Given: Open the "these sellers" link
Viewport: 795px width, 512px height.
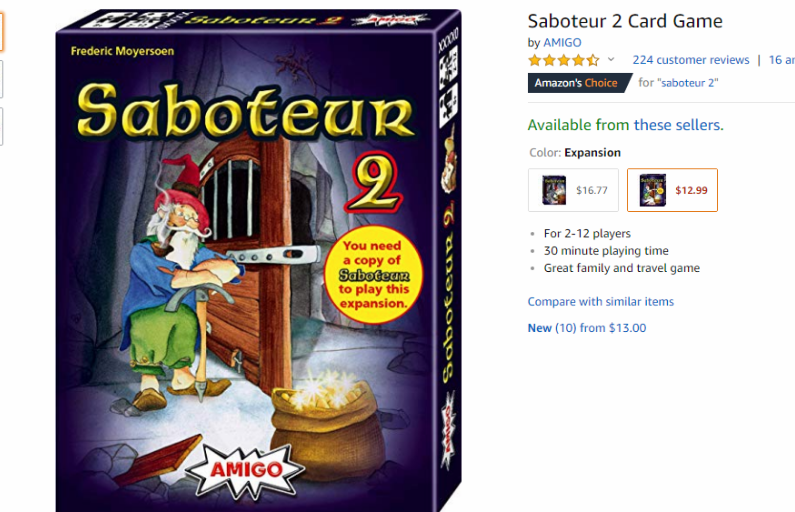Looking at the screenshot, I should coord(678,125).
